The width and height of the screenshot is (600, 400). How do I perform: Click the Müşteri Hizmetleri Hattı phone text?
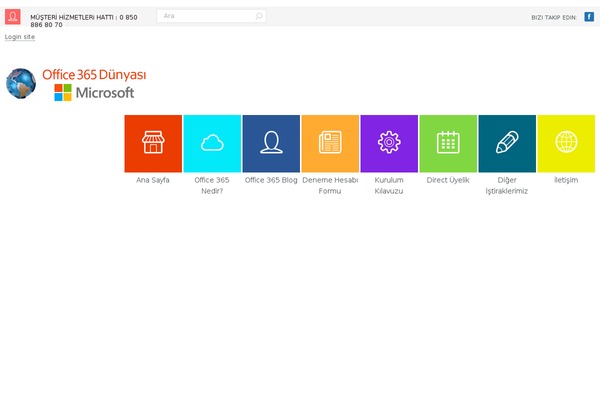84,21
